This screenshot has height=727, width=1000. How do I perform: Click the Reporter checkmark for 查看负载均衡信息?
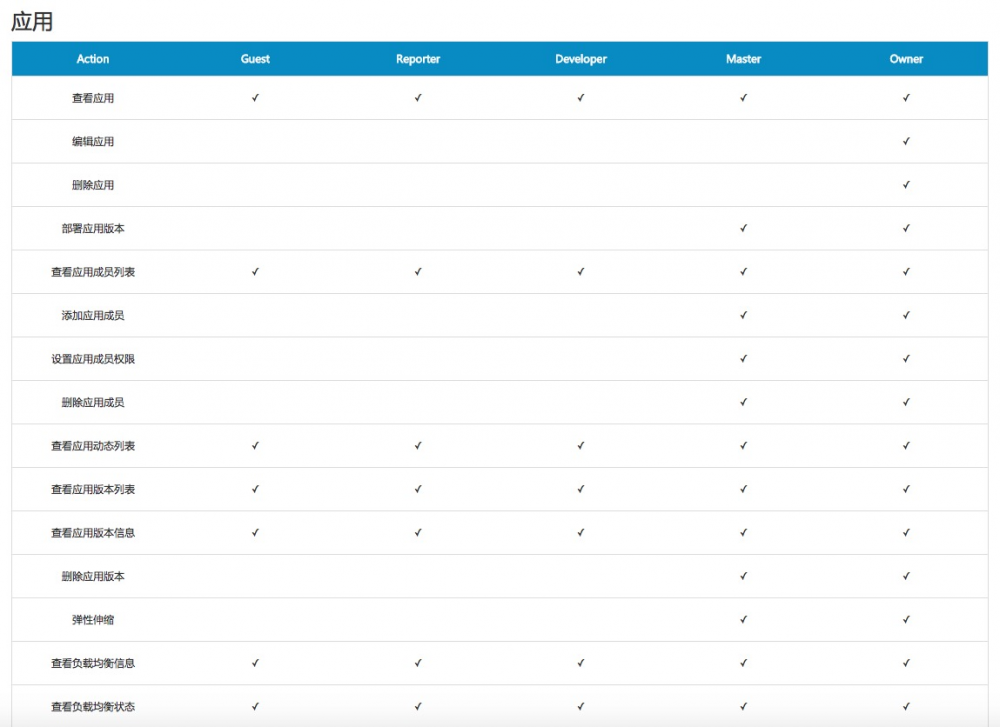pos(417,663)
